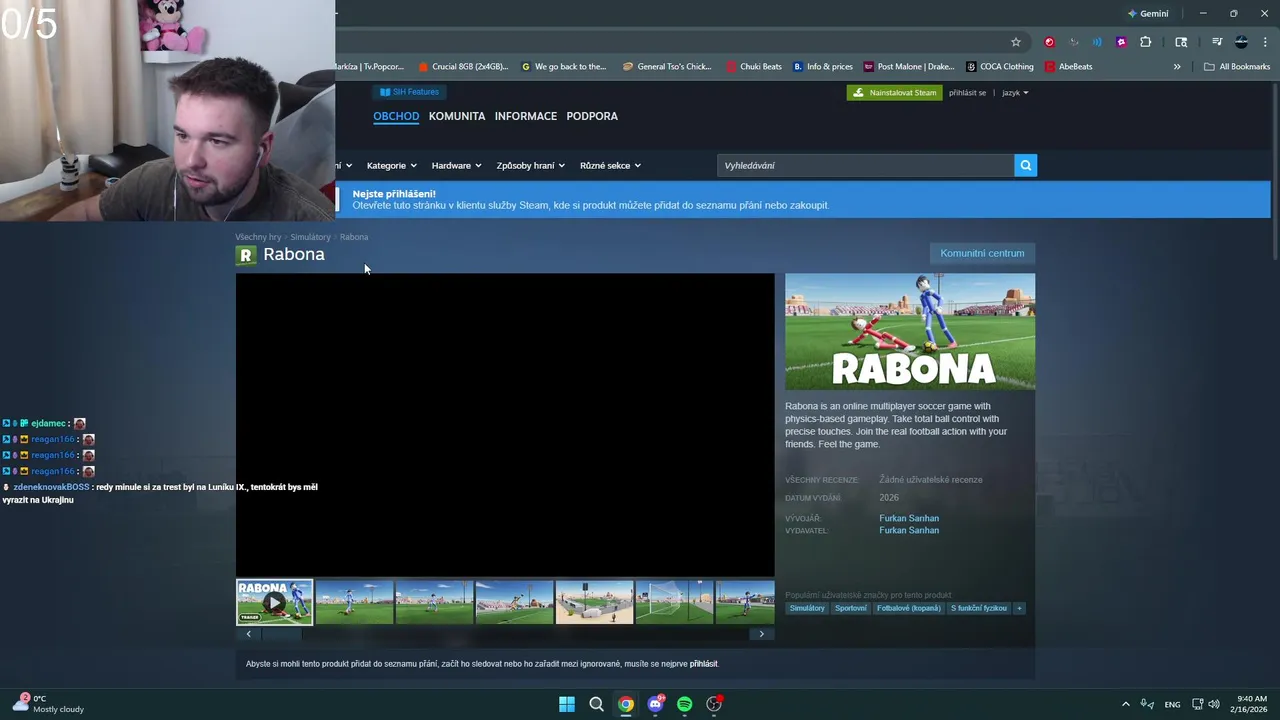Open the KOMUNITA tab
Viewport: 1280px width, 720px height.
[457, 116]
